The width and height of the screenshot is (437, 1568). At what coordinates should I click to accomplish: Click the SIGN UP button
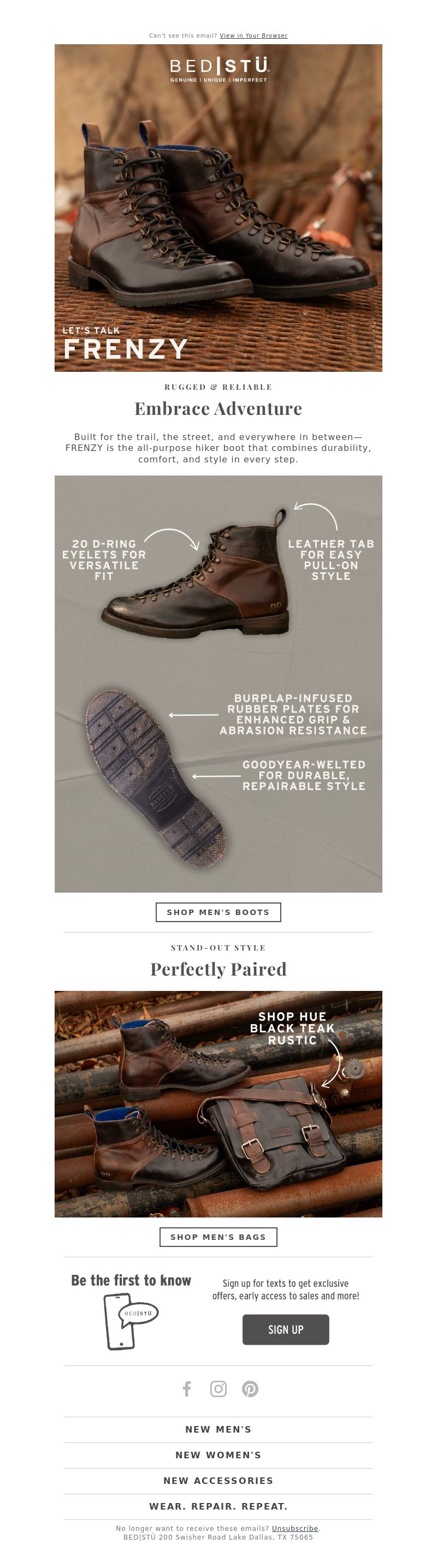coord(286,1329)
